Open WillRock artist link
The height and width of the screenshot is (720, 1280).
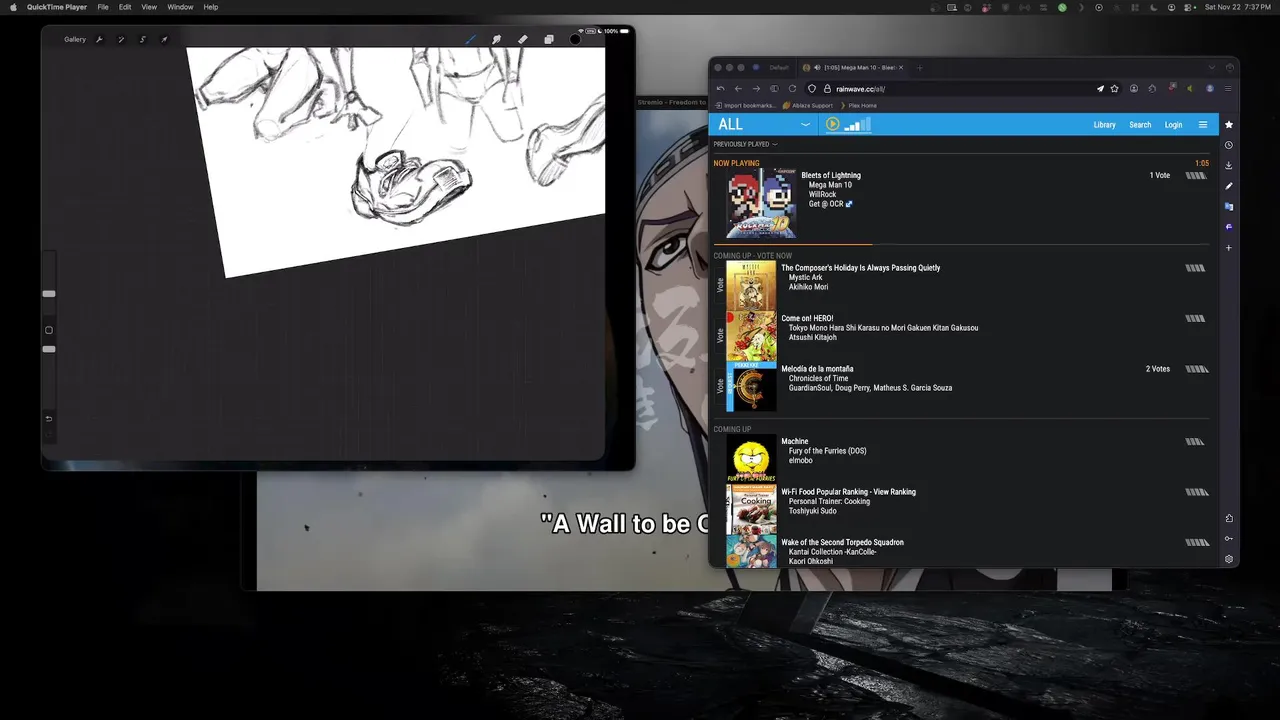[x=822, y=195]
